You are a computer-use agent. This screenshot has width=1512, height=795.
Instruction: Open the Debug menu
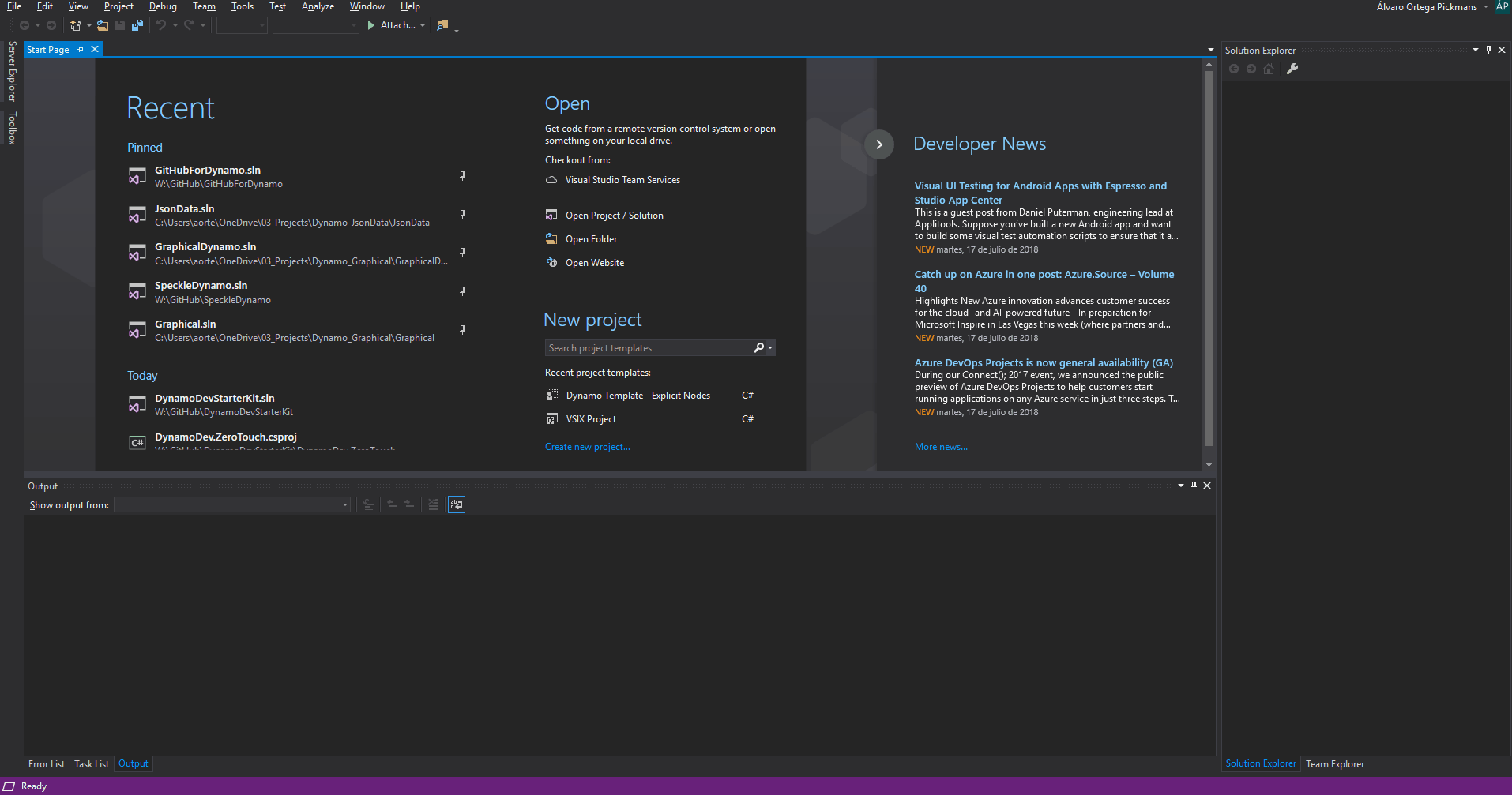click(163, 6)
